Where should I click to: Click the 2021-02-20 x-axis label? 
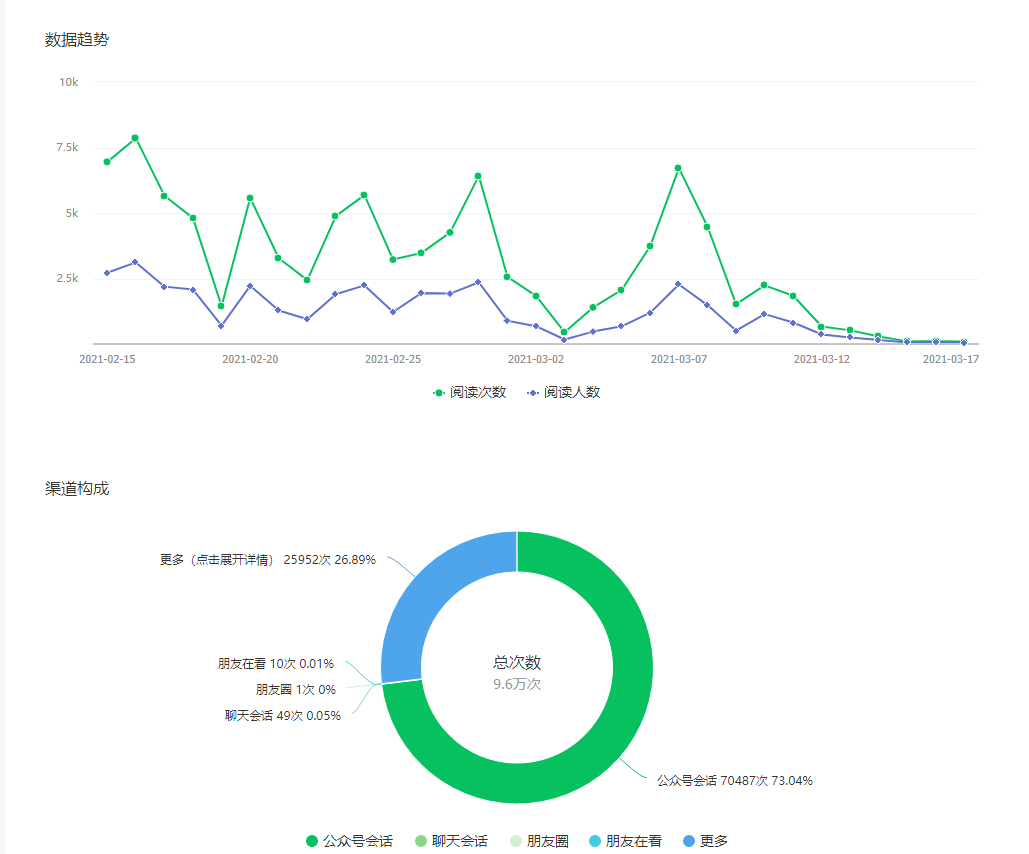(x=250, y=359)
